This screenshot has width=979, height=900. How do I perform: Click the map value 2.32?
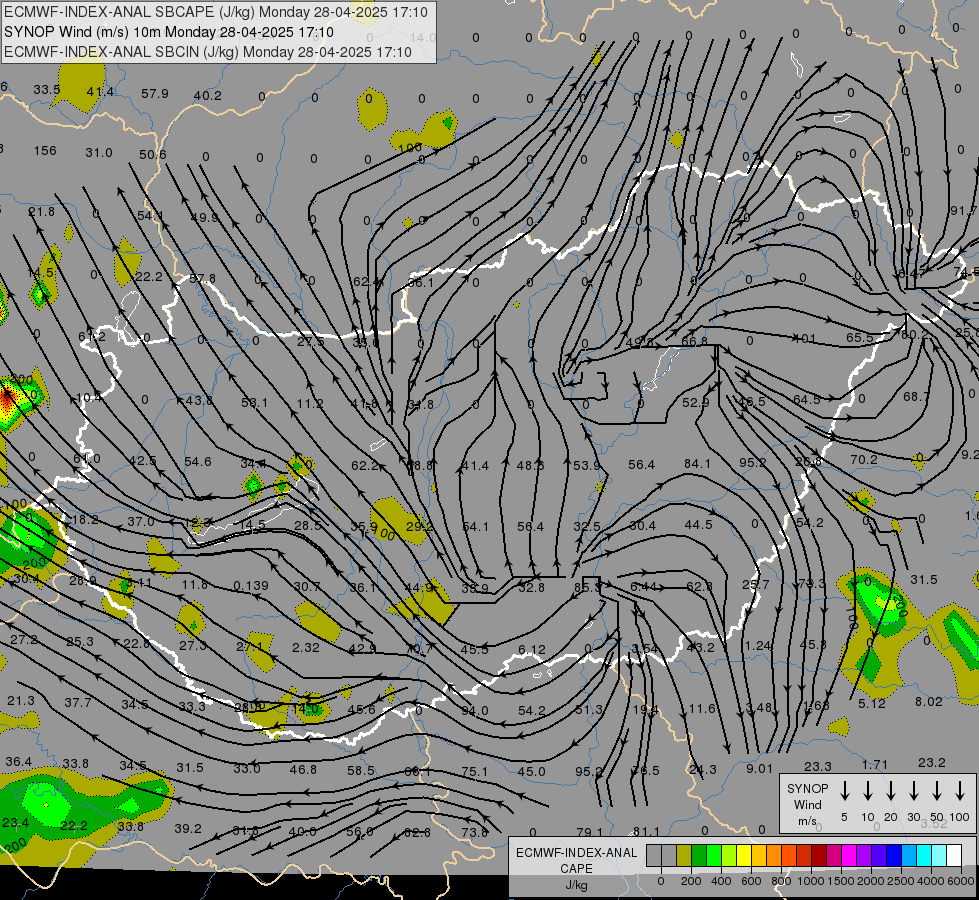[x=306, y=648]
